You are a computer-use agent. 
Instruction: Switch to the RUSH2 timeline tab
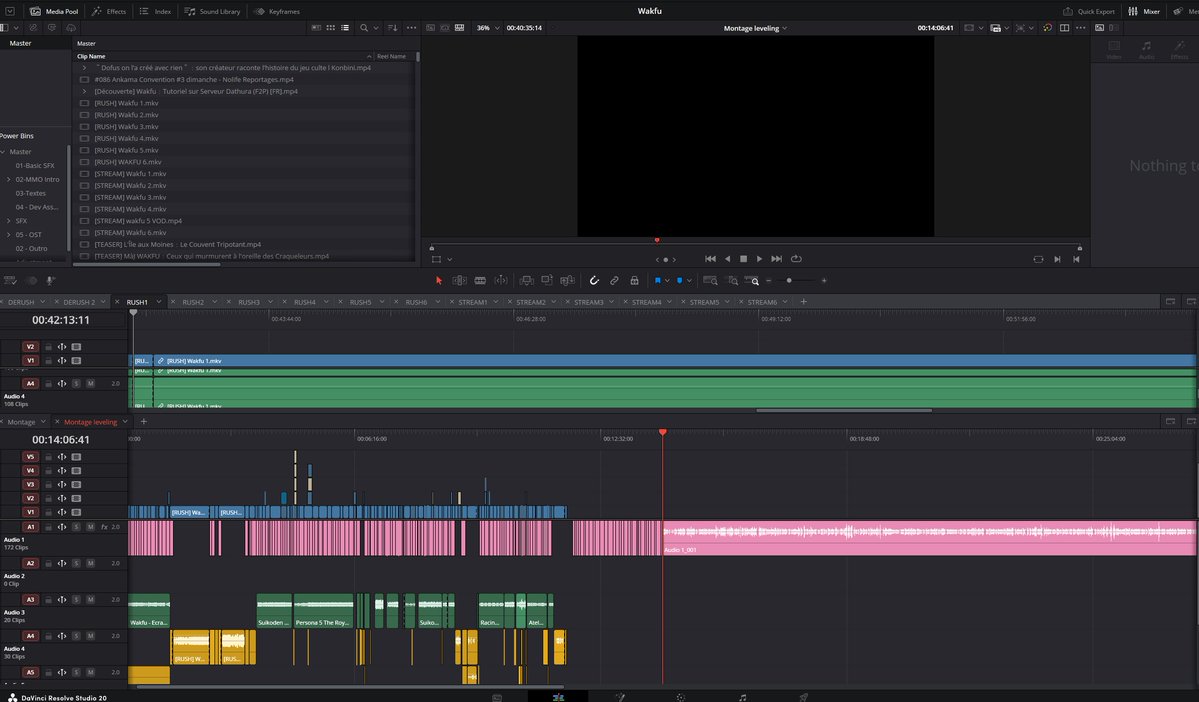[x=193, y=302]
